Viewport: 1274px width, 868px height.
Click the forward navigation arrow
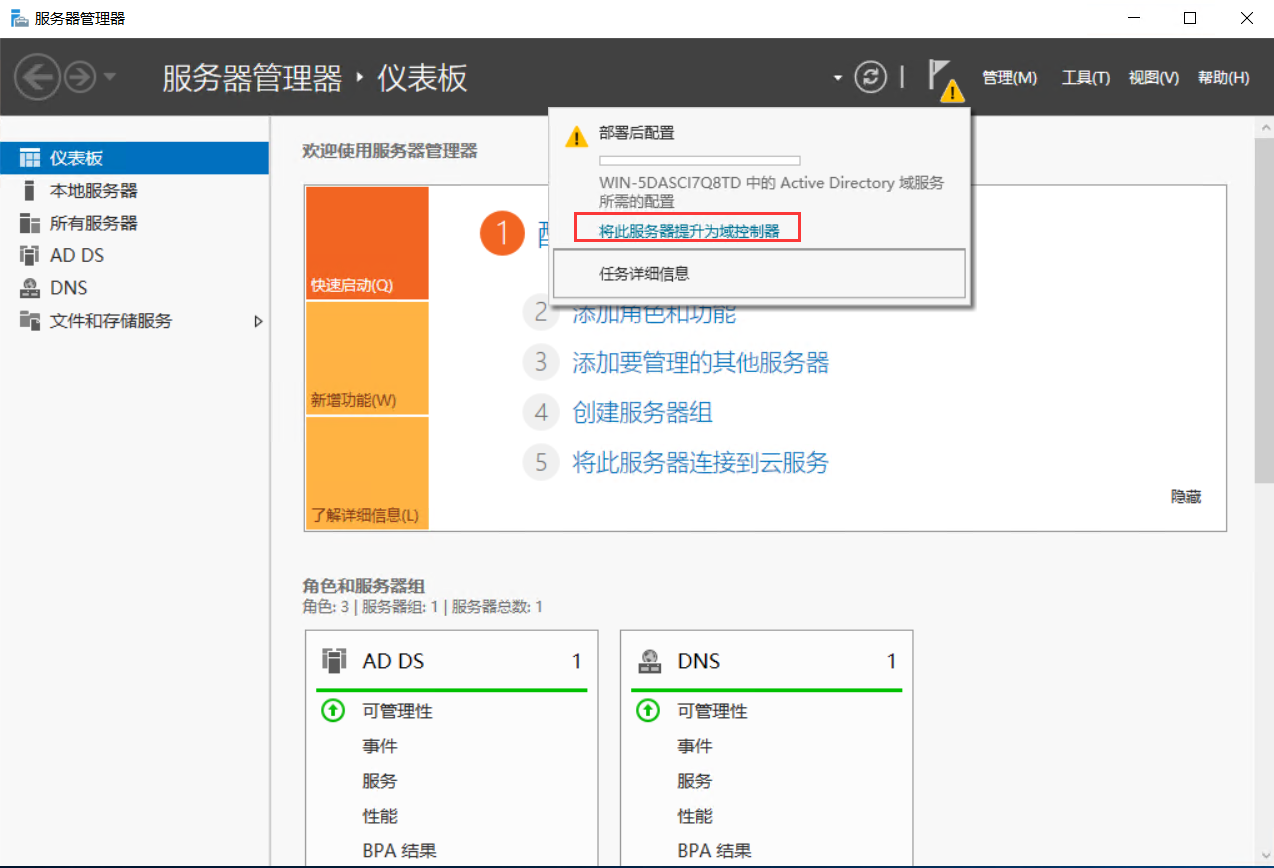tap(80, 77)
